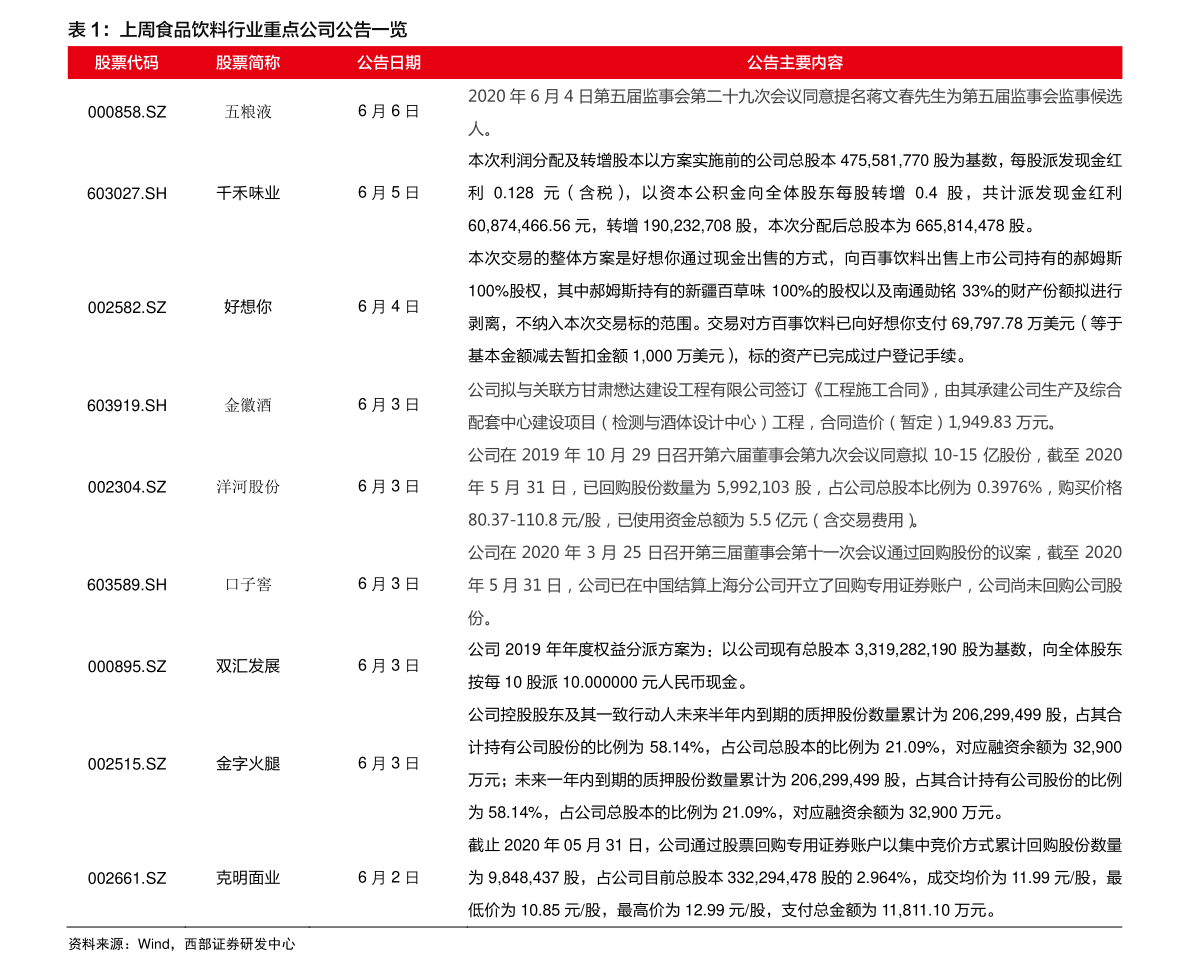Click the price range 80.37-110.8 元/股
Image resolution: width=1191 pixels, height=972 pixels.
[534, 520]
